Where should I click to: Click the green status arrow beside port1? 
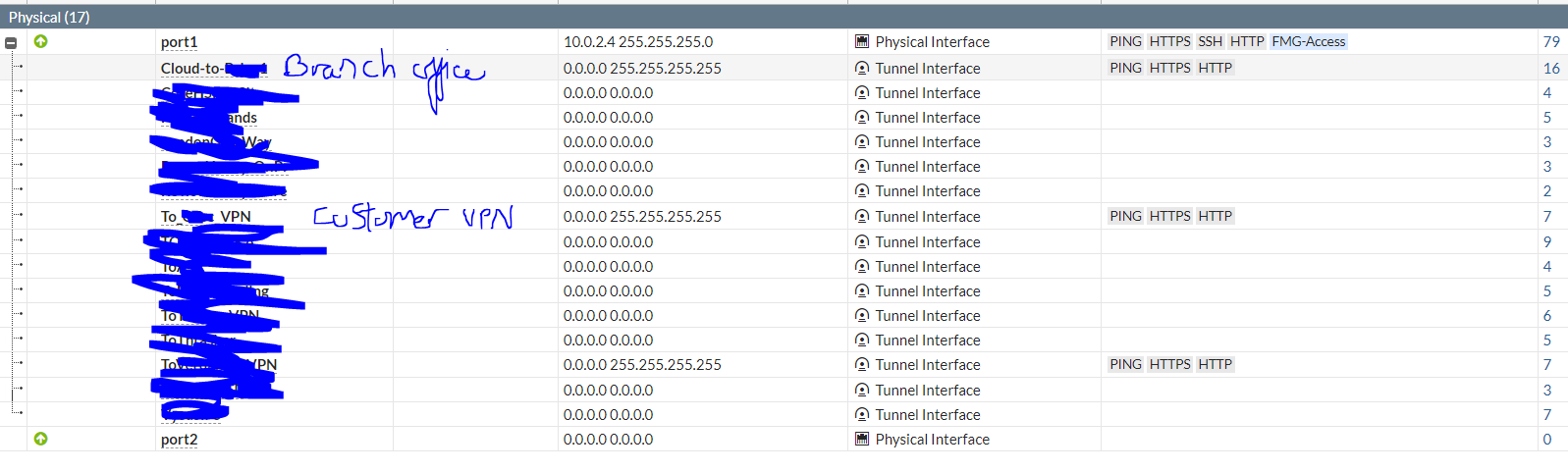pos(40,41)
